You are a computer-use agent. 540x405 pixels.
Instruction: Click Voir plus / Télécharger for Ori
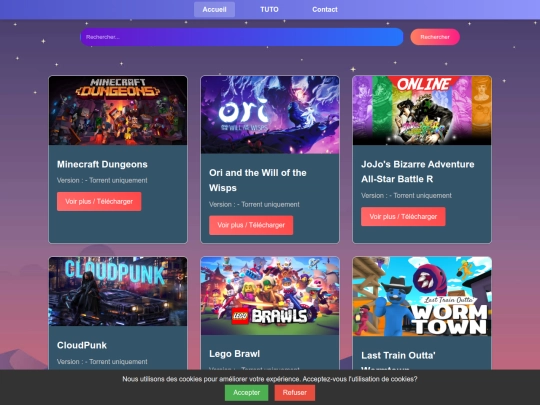click(251, 225)
